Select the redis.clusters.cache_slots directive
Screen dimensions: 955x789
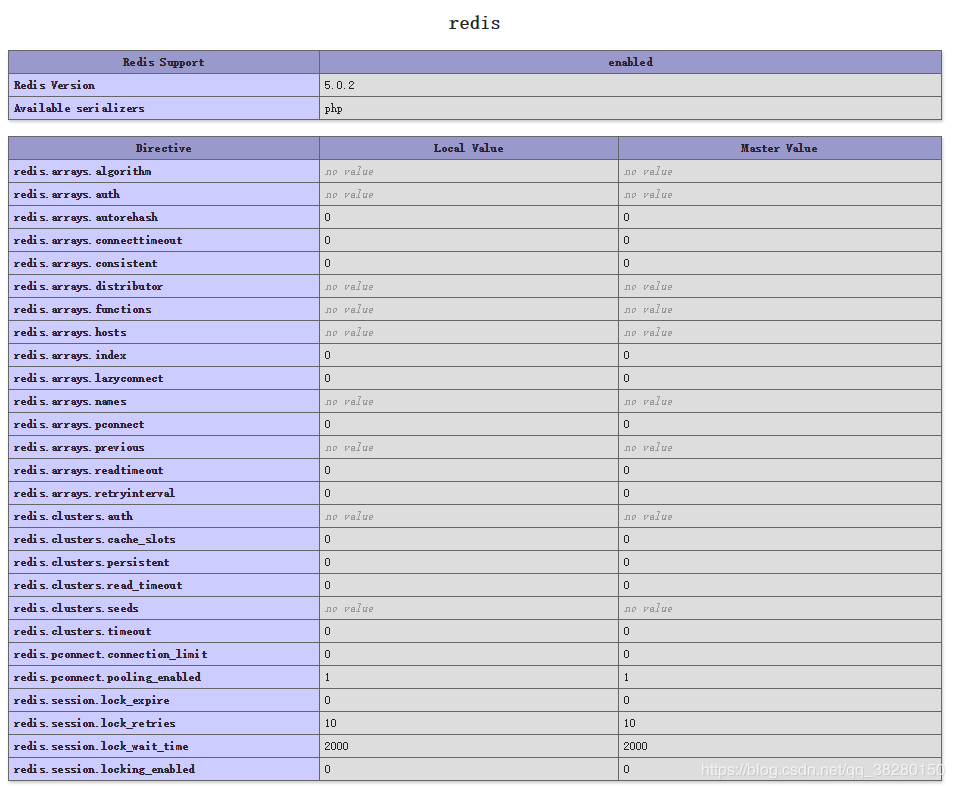point(94,539)
